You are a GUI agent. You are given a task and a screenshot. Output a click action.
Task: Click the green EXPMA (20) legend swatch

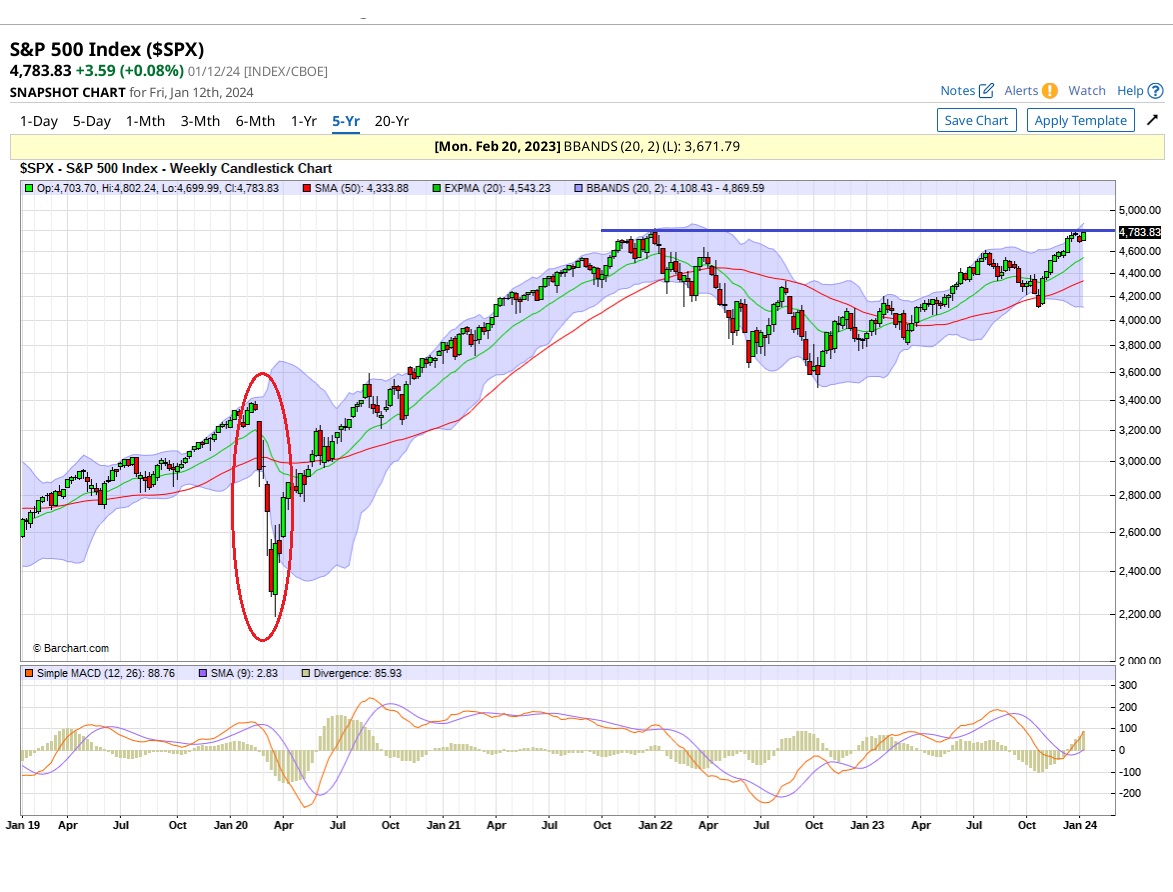[x=437, y=189]
